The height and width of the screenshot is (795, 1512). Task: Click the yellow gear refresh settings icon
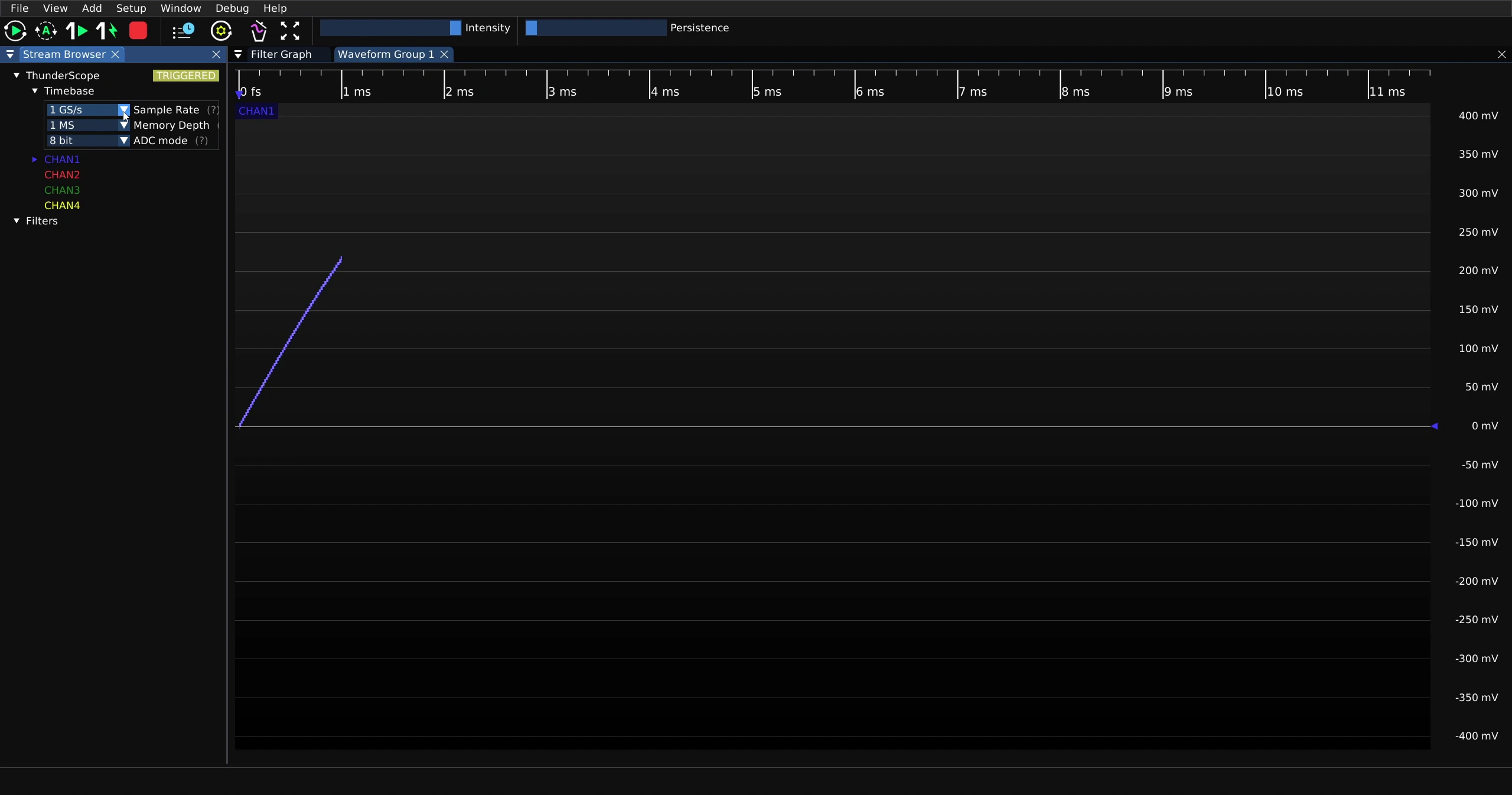pyautogui.click(x=221, y=31)
